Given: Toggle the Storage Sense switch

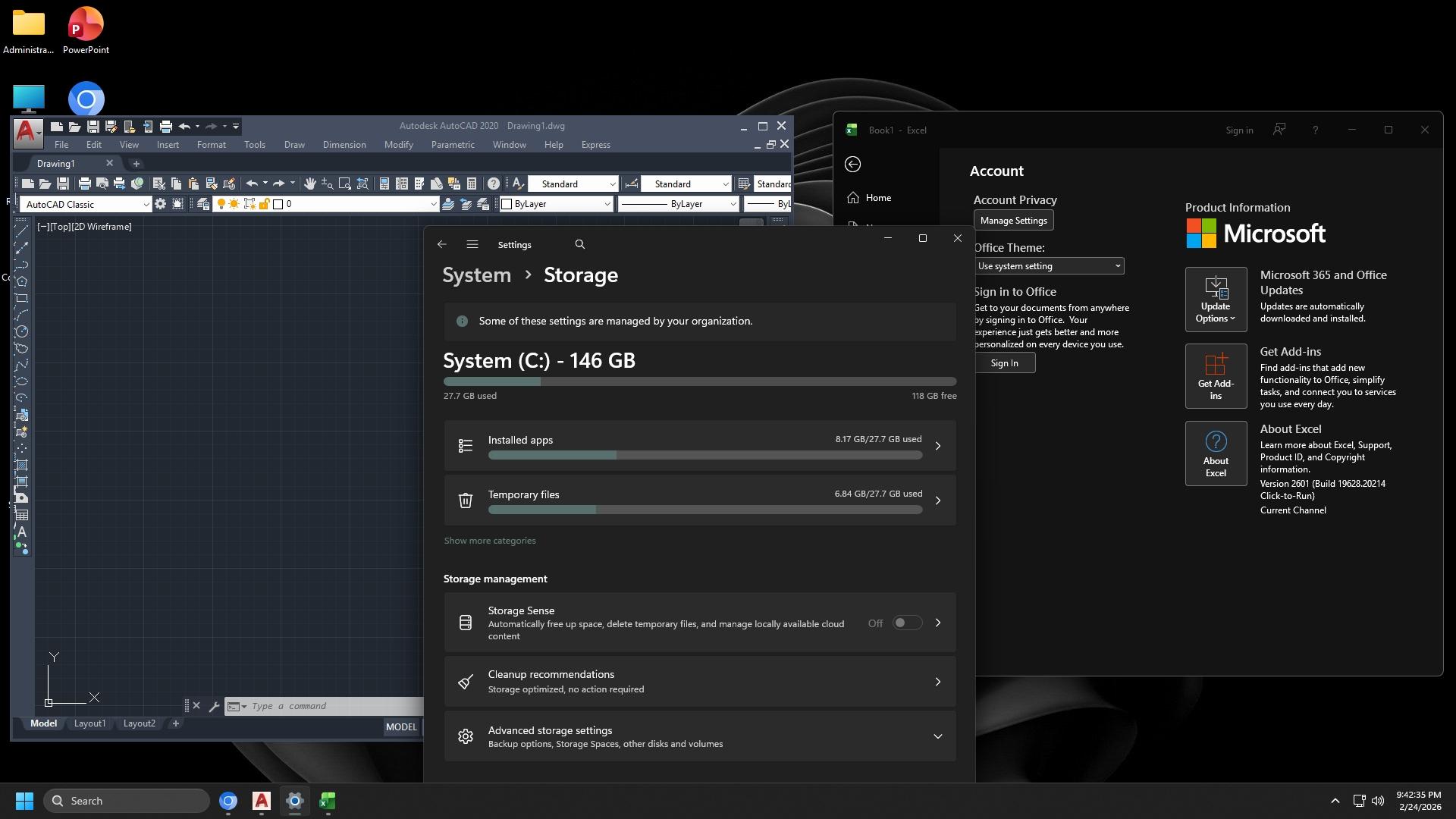Looking at the screenshot, I should coord(907,623).
